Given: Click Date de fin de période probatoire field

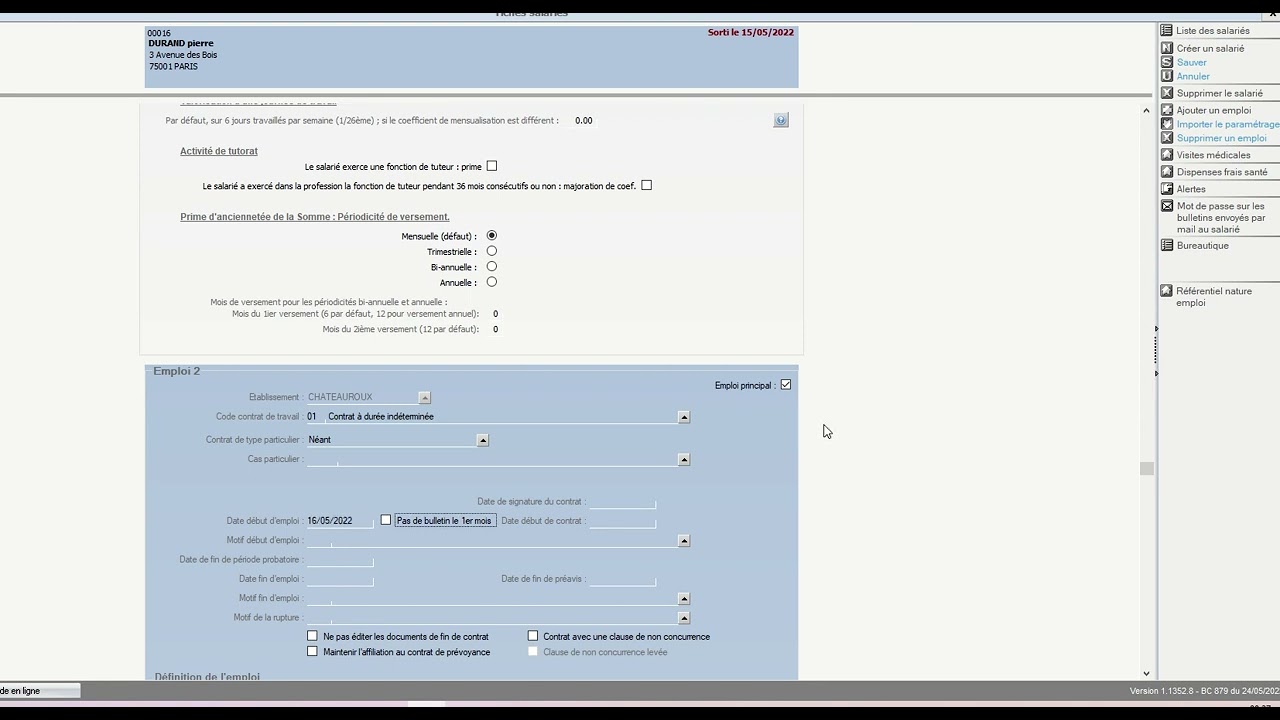Looking at the screenshot, I should click(x=340, y=560).
